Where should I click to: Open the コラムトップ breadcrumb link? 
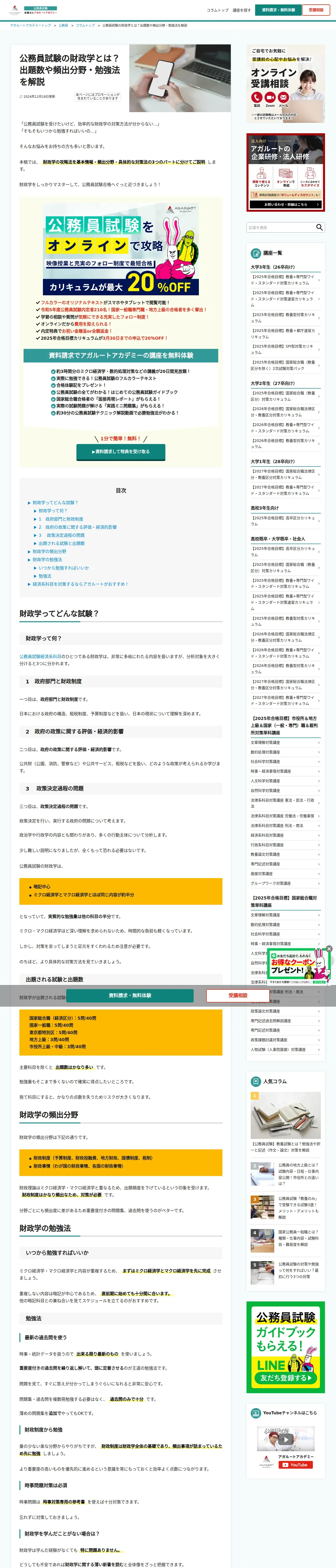85,26
